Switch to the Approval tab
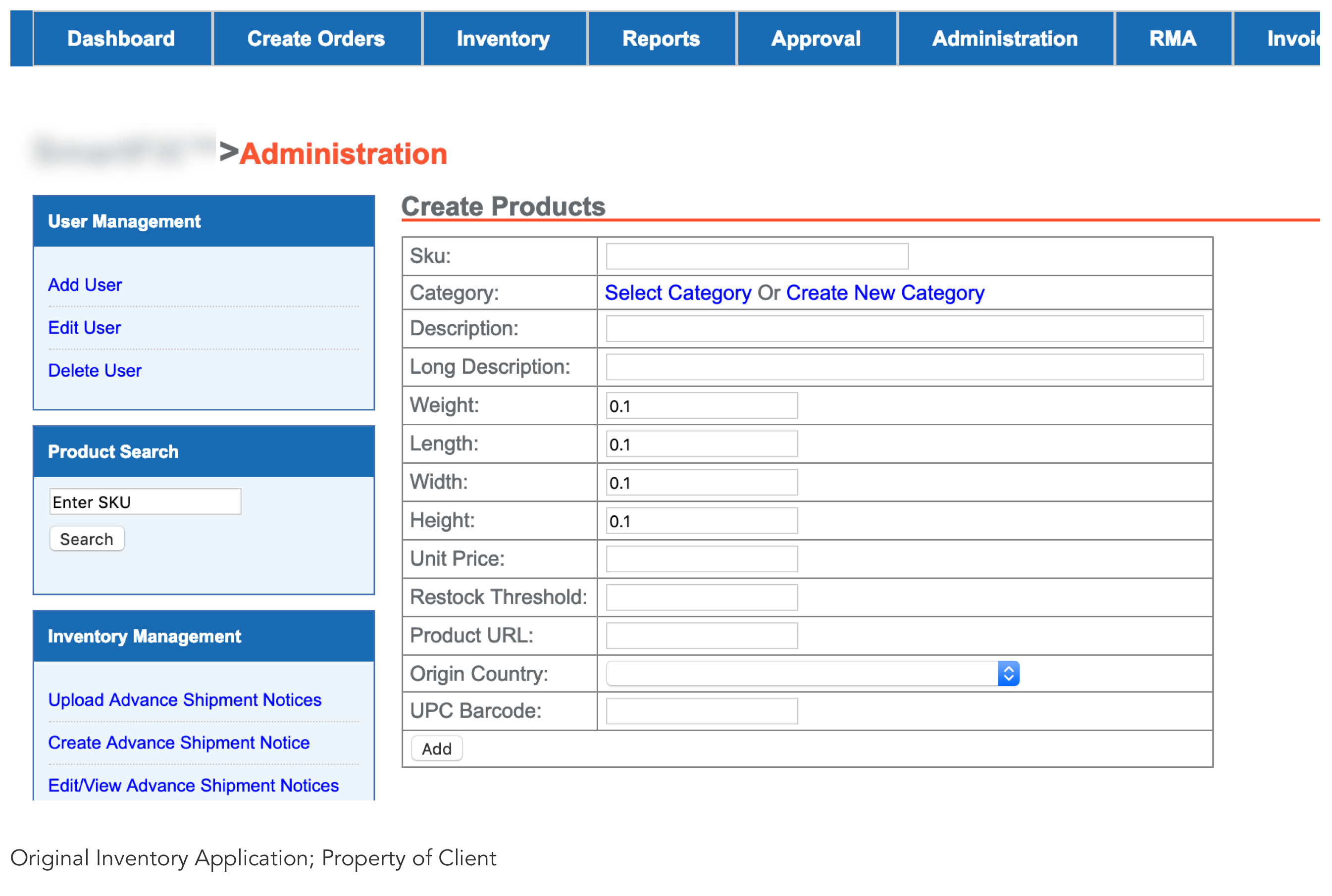Viewport: 1332px width, 896px height. click(x=816, y=38)
